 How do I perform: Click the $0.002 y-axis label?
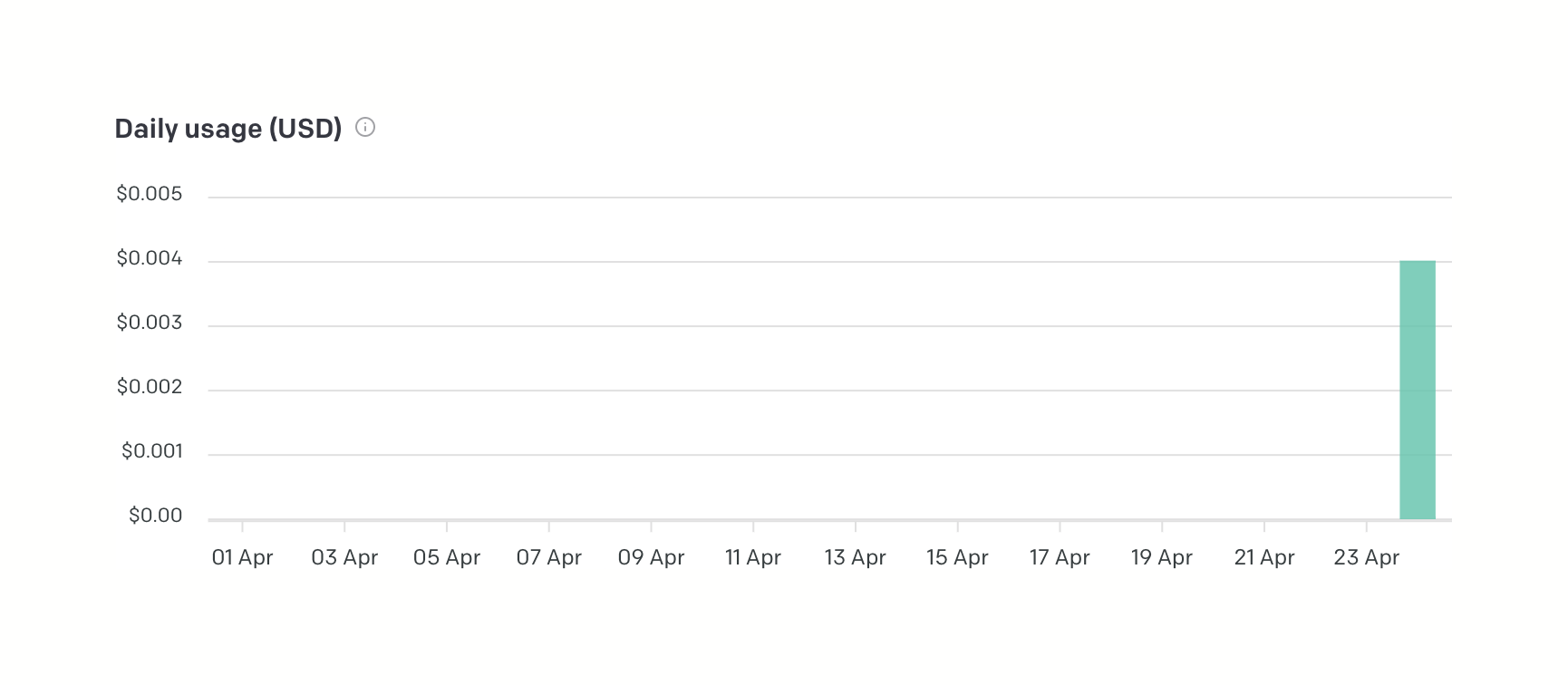tap(150, 387)
